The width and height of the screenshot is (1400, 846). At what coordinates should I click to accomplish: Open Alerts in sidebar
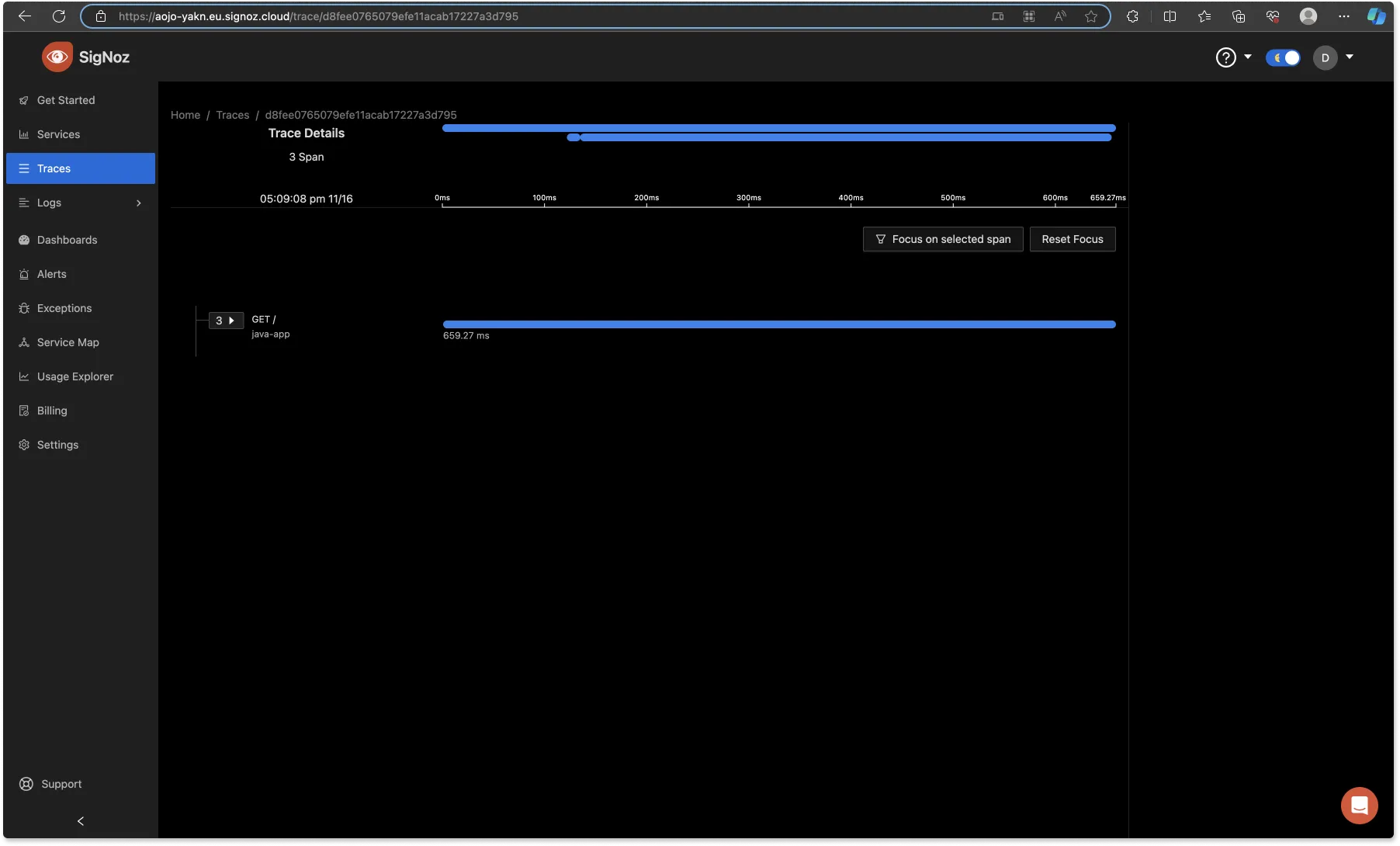point(81,274)
